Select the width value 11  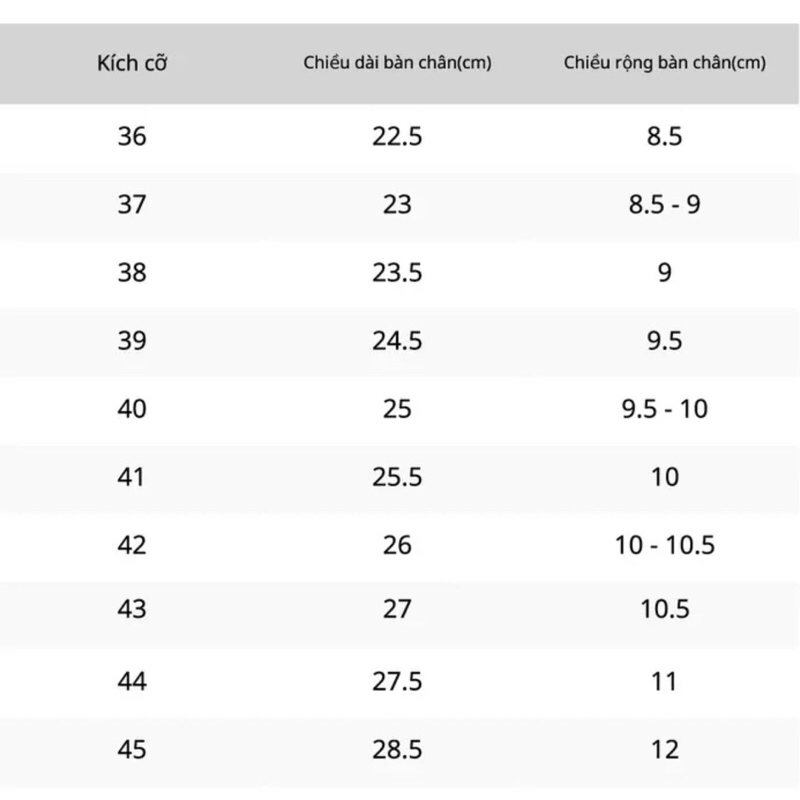[x=664, y=681]
